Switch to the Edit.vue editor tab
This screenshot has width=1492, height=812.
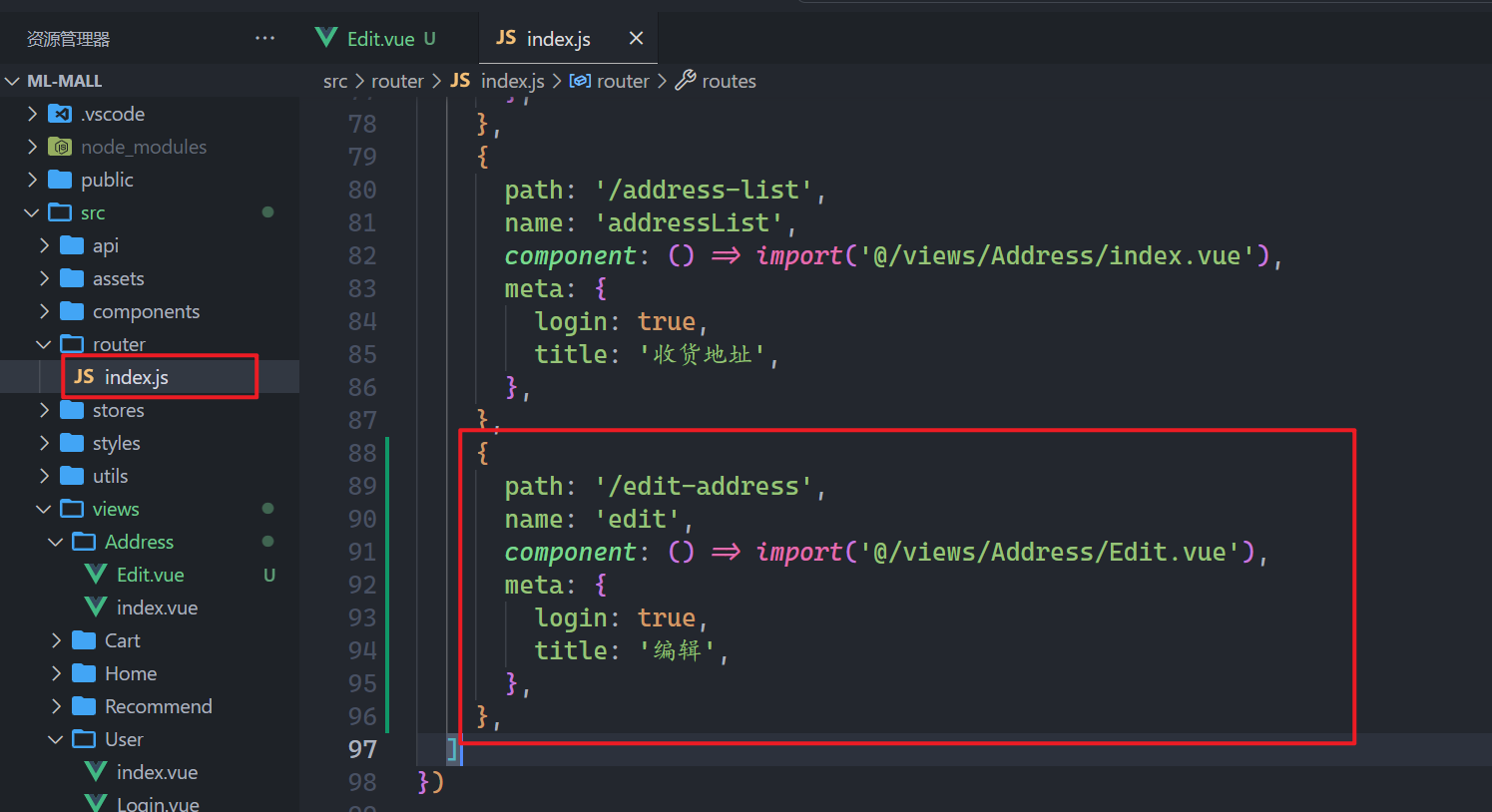coord(389,39)
